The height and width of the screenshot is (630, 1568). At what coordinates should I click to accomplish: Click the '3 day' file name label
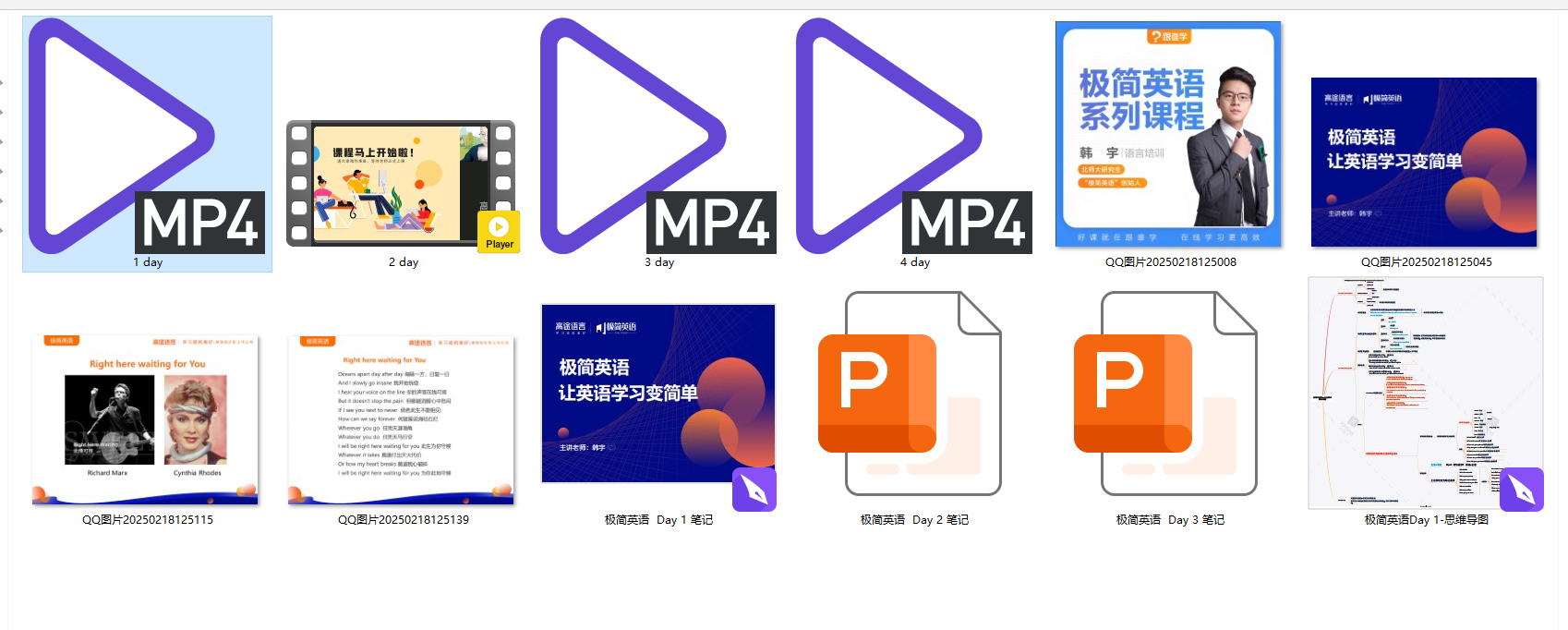pos(659,262)
